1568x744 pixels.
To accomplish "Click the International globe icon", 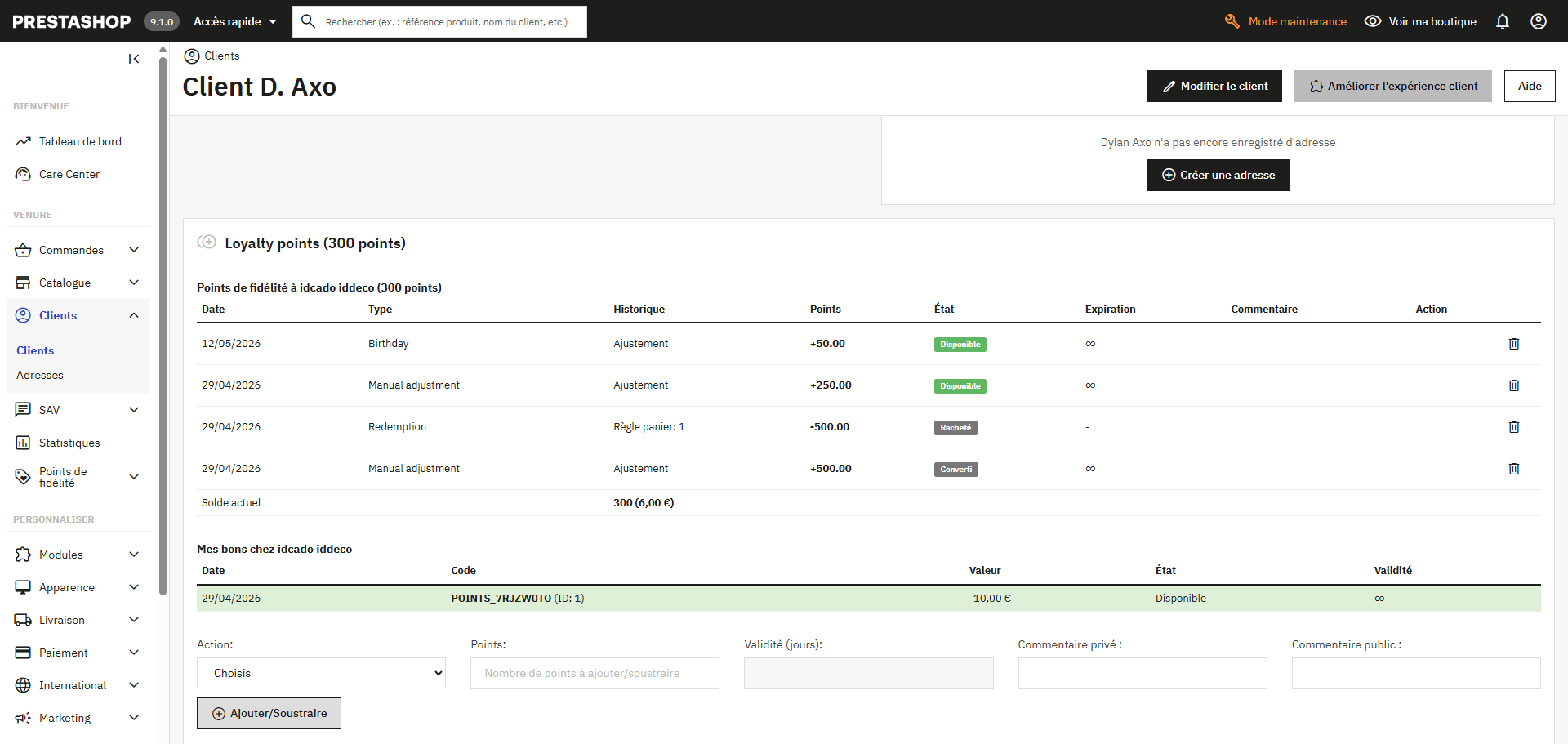I will [23, 685].
